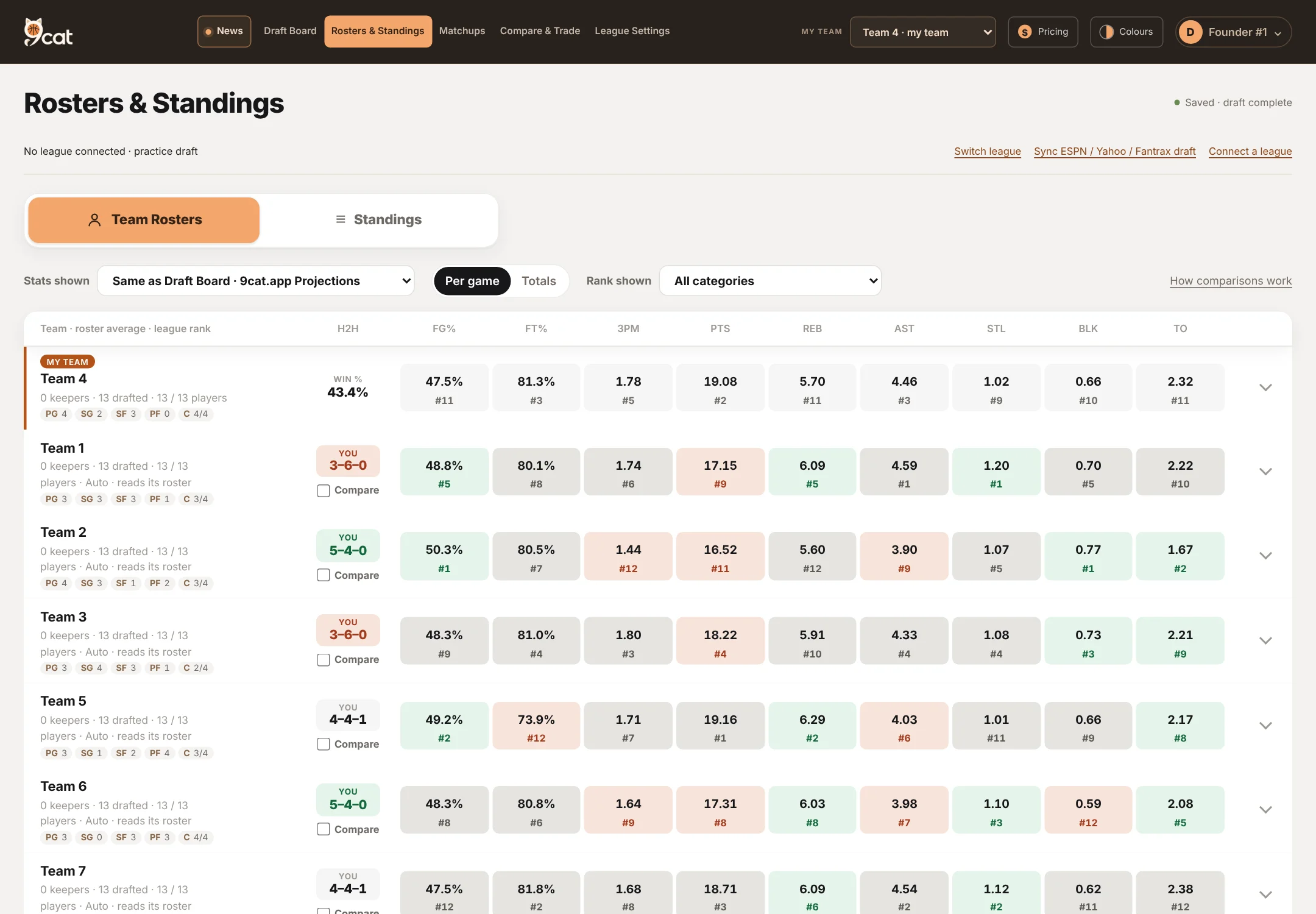Select the Team Rosters tab
This screenshot has height=914, width=1316.
(x=144, y=220)
